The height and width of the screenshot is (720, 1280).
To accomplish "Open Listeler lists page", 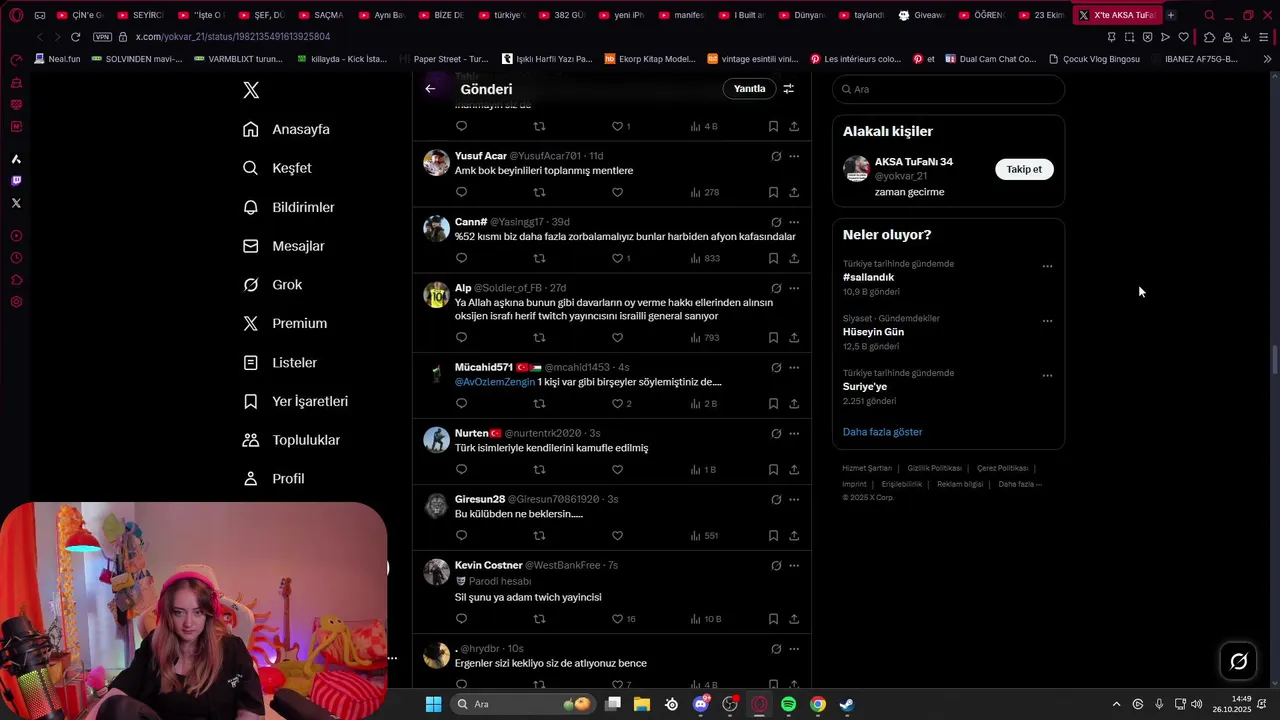I will point(280,362).
